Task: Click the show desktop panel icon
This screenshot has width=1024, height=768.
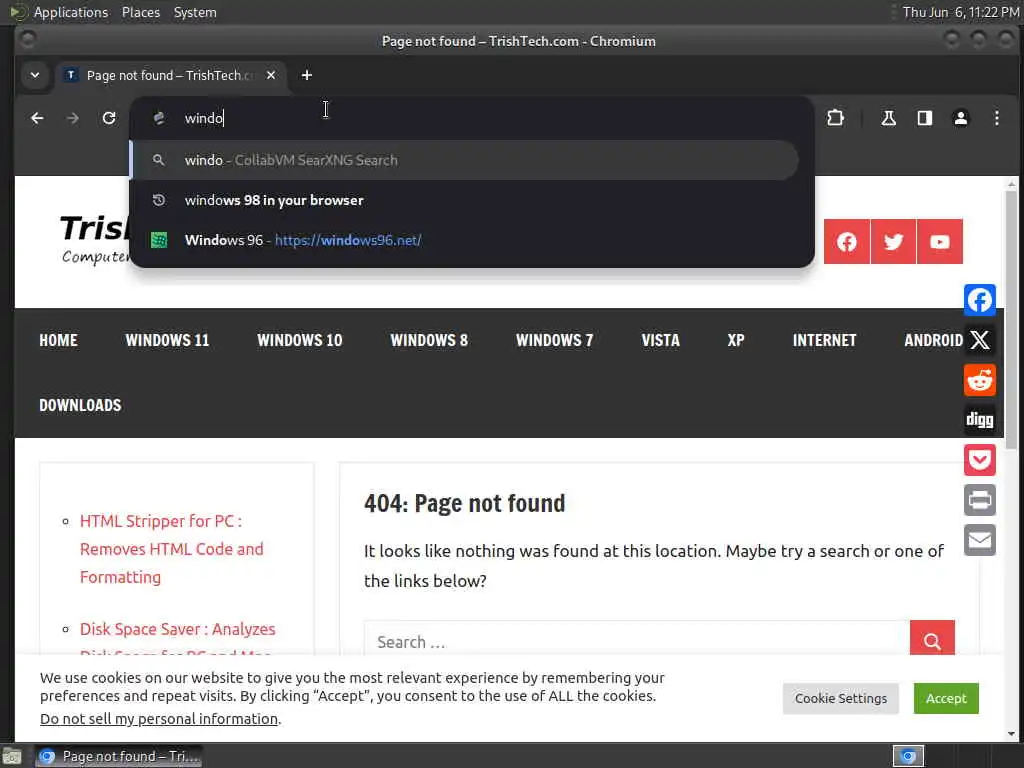Action: pyautogui.click(x=12, y=756)
